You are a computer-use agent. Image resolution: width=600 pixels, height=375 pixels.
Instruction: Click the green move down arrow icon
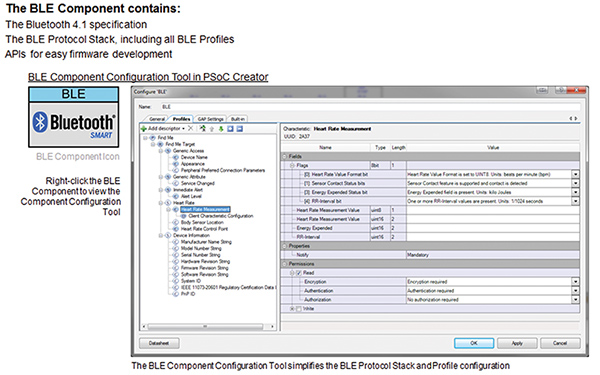coord(221,129)
